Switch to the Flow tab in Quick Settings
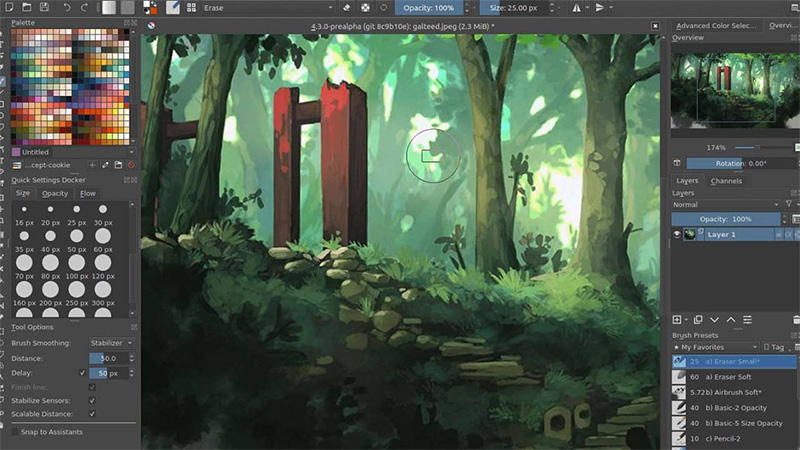The height and width of the screenshot is (450, 800). coord(88,193)
